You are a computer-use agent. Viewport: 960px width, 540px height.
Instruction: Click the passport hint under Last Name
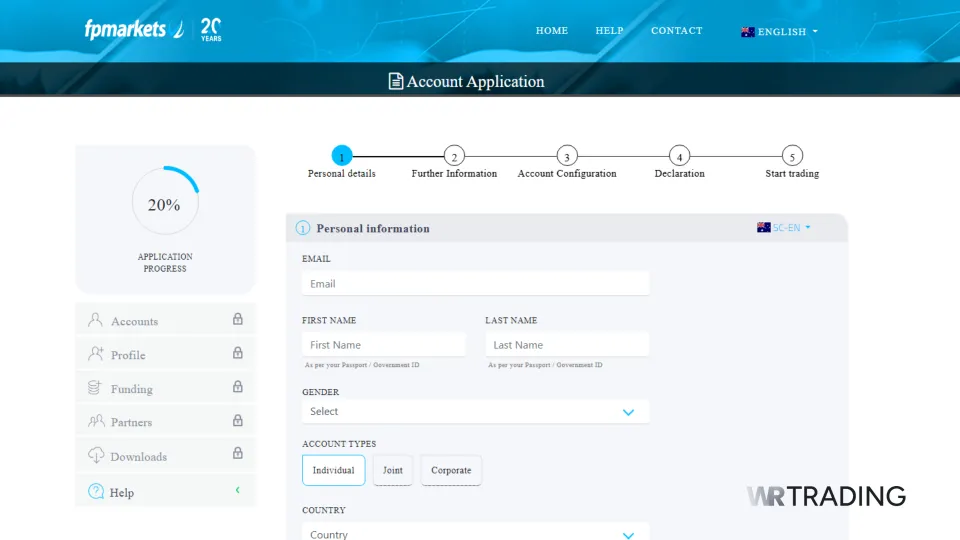(x=545, y=365)
